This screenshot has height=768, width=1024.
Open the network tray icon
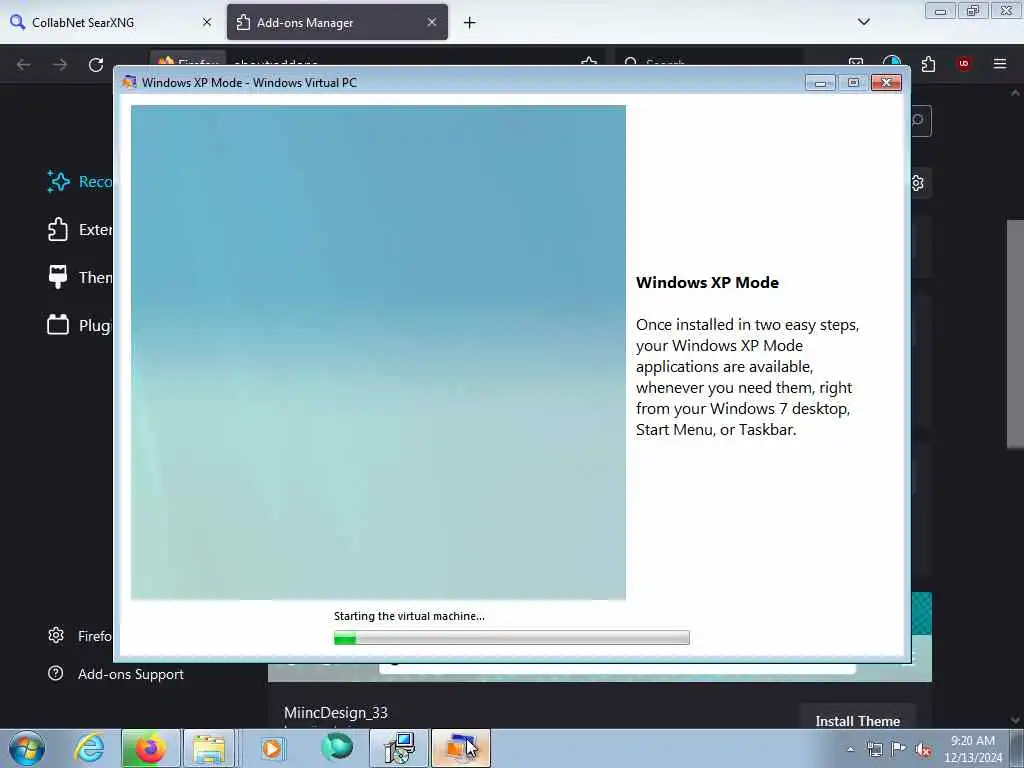coord(874,749)
